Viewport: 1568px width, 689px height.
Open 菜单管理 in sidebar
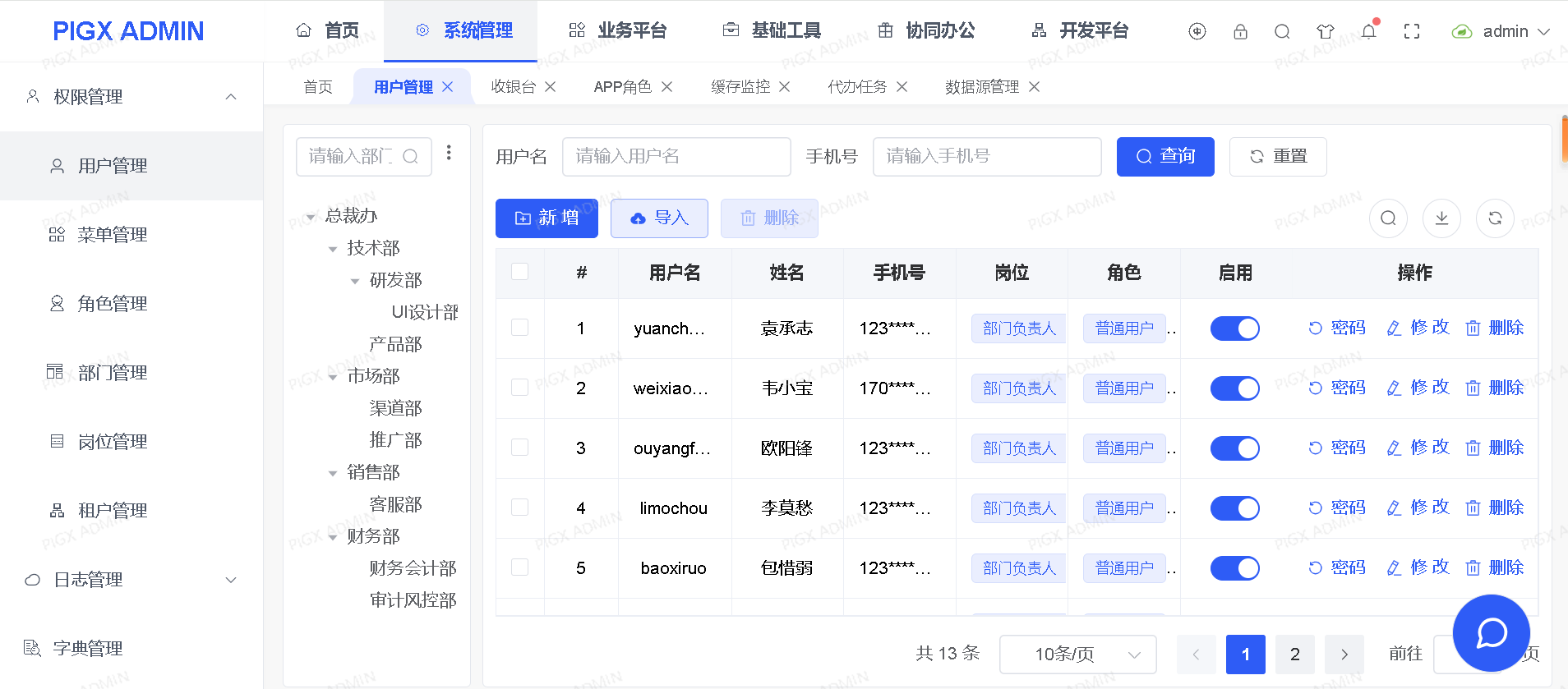coord(131,235)
